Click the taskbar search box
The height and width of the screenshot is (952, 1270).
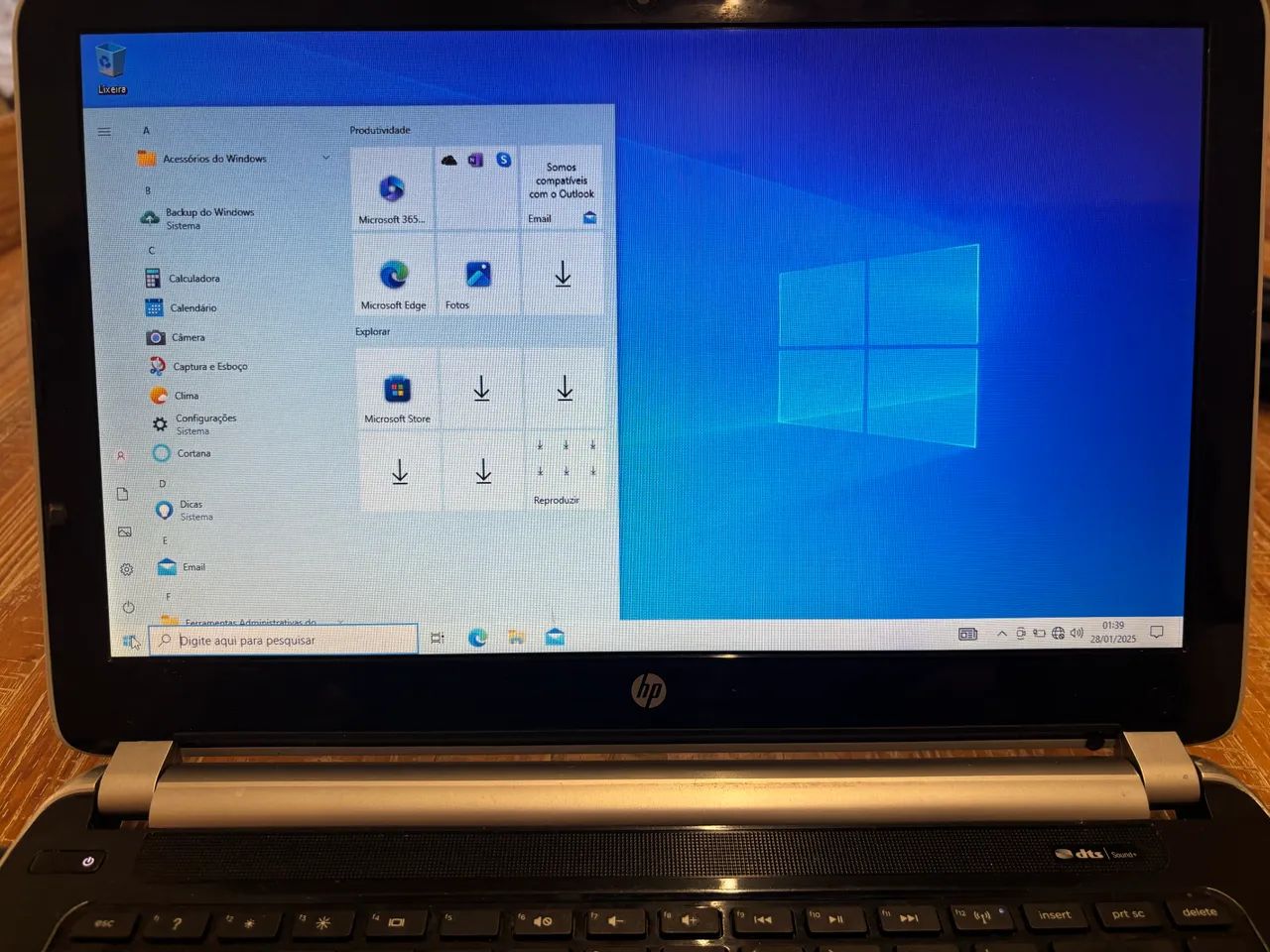click(x=284, y=640)
